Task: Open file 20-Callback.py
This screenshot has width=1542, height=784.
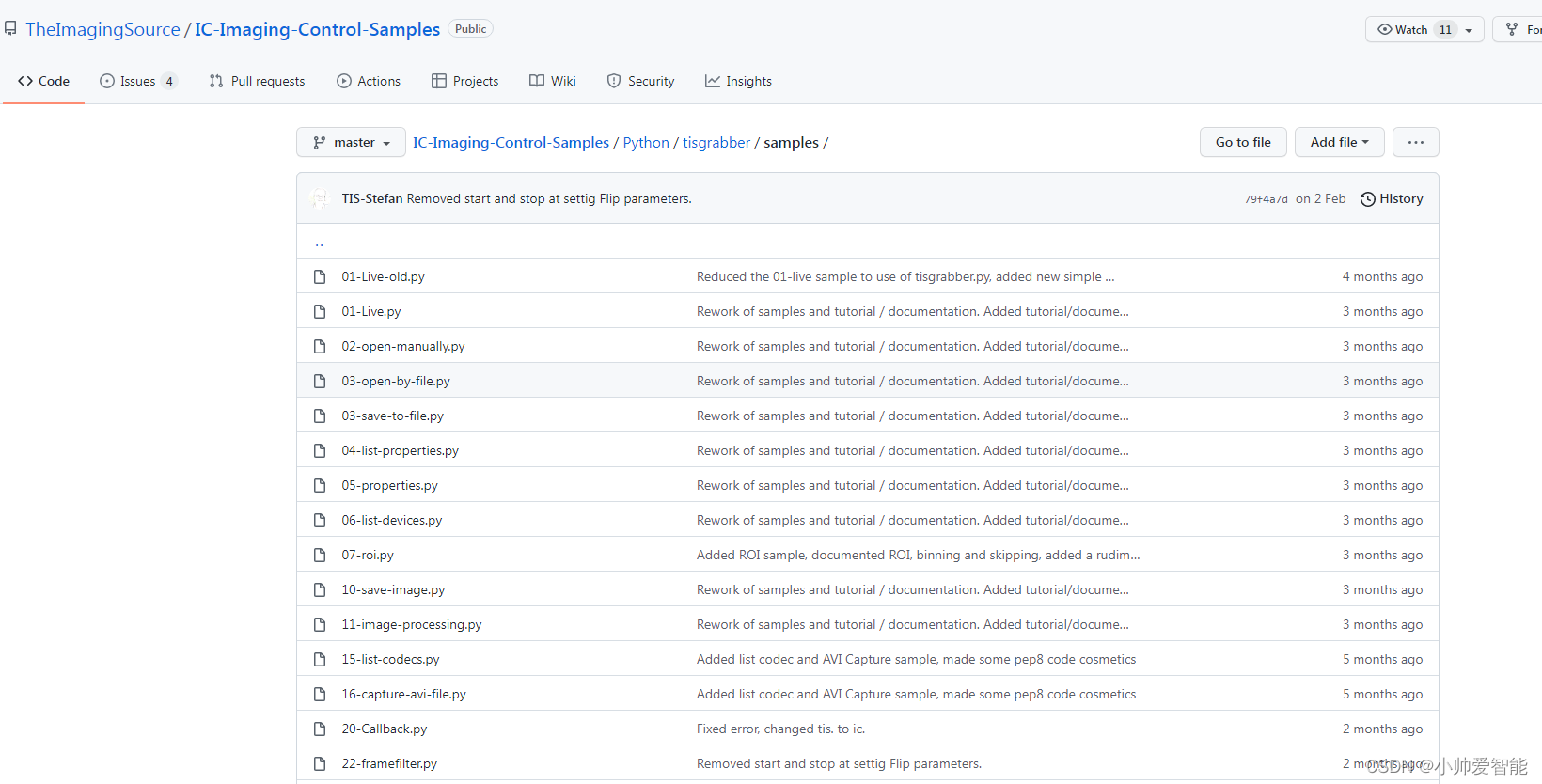Action: (384, 729)
